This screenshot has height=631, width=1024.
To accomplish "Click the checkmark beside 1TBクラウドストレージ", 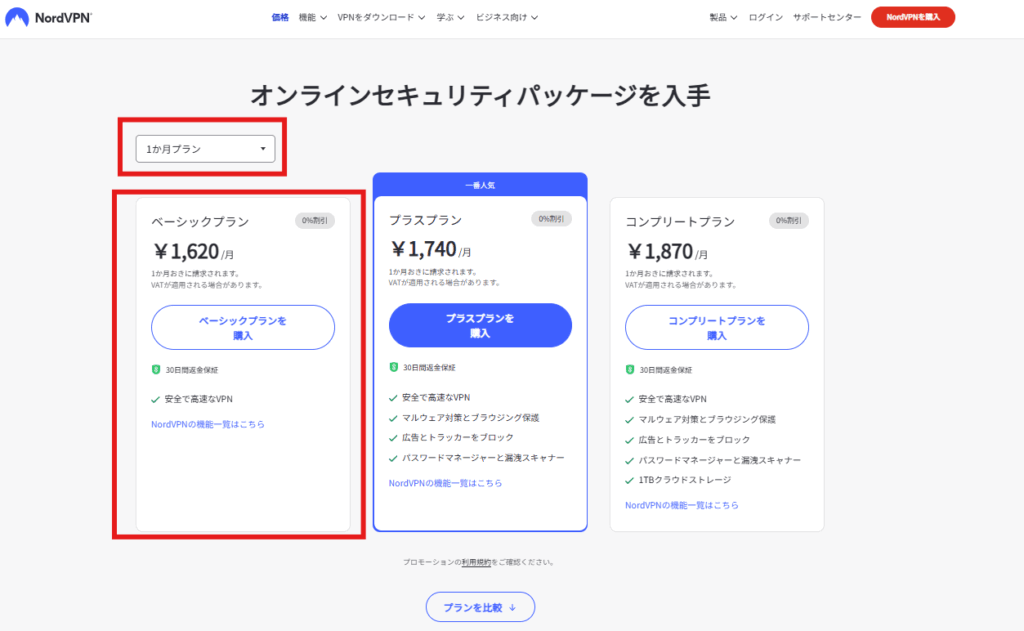I will tap(630, 481).
